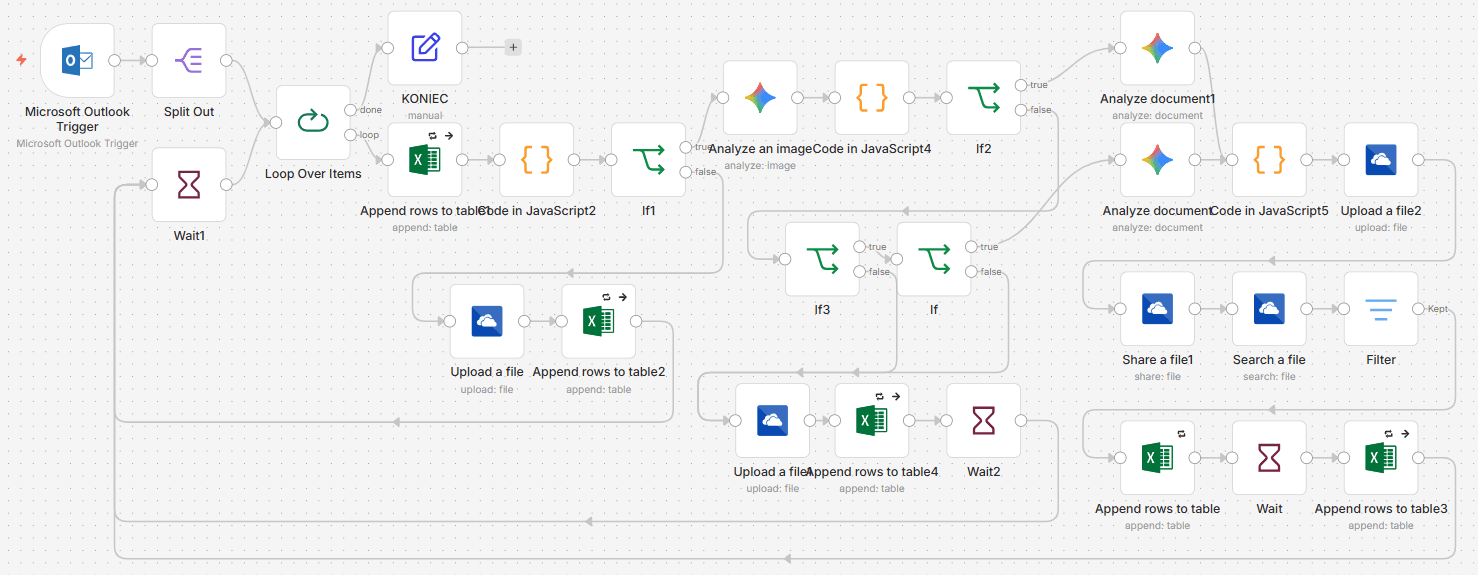Viewport: 1478px width, 575px height.
Task: Select the Microsoft Outlook Trigger node
Action: 77,61
